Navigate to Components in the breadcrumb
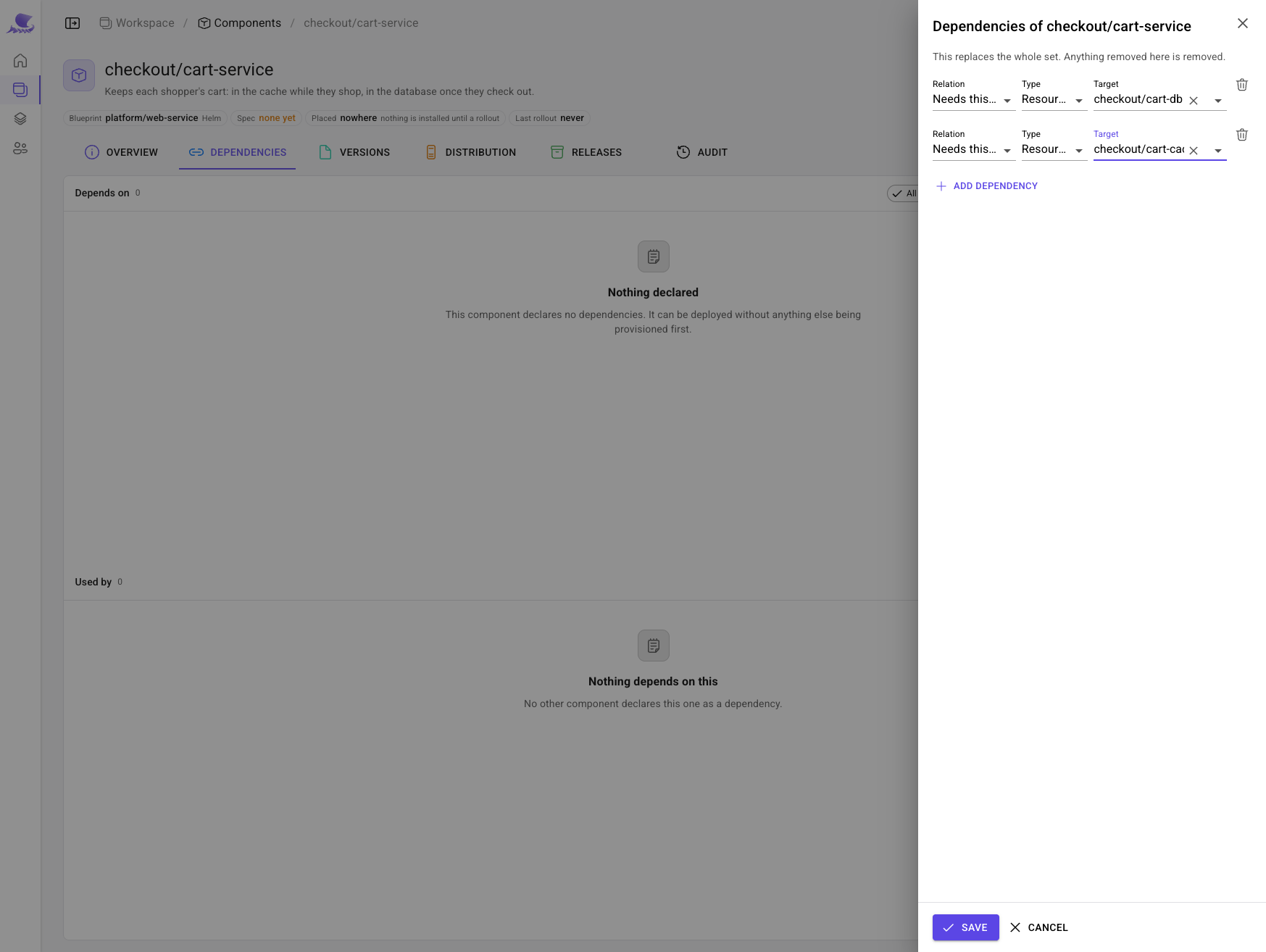Viewport: 1266px width, 952px height. 240,23
